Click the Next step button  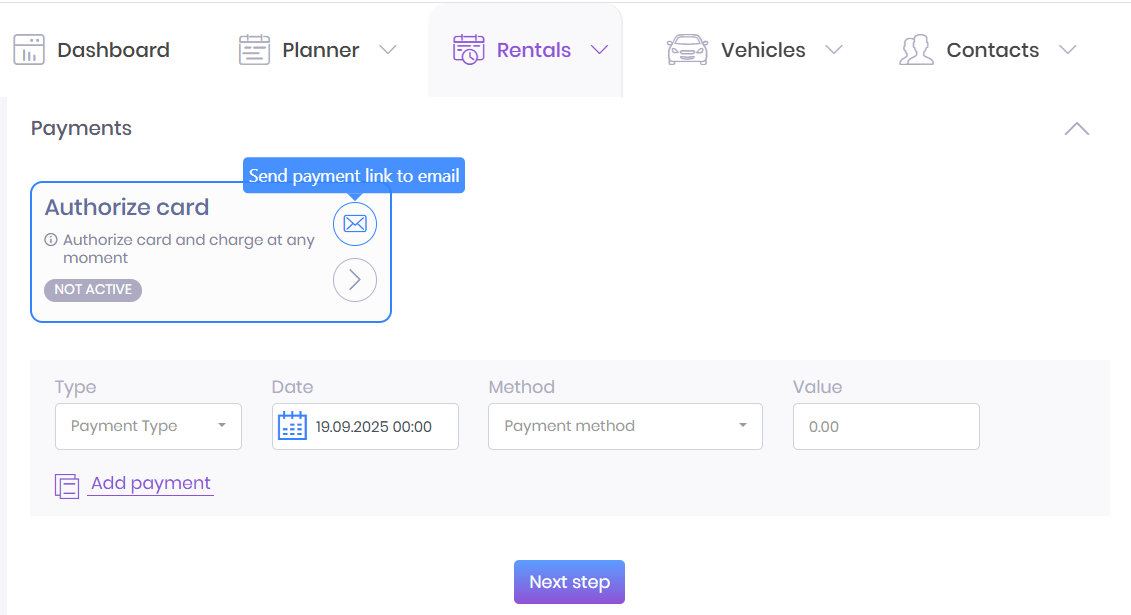click(569, 582)
